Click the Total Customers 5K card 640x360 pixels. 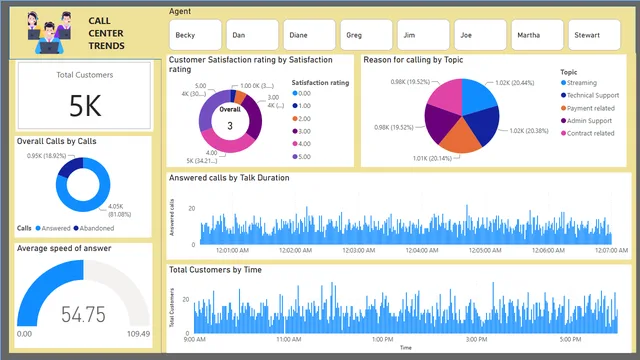point(84,96)
